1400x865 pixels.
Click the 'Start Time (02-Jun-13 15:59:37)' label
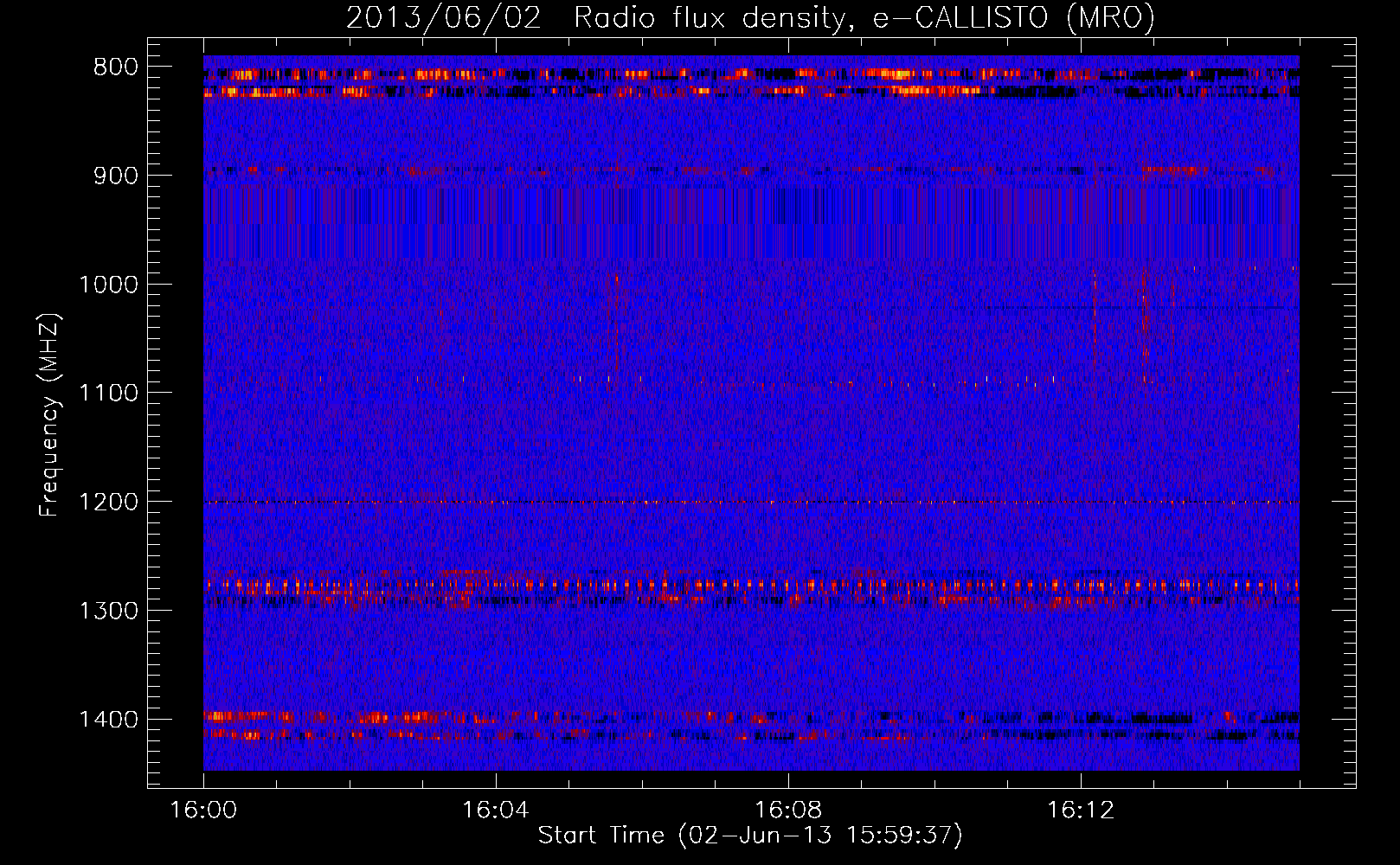[x=750, y=836]
